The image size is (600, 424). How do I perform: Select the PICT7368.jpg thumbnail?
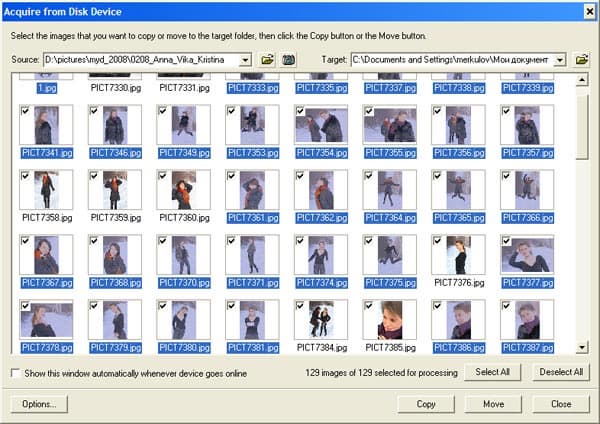click(x=115, y=255)
